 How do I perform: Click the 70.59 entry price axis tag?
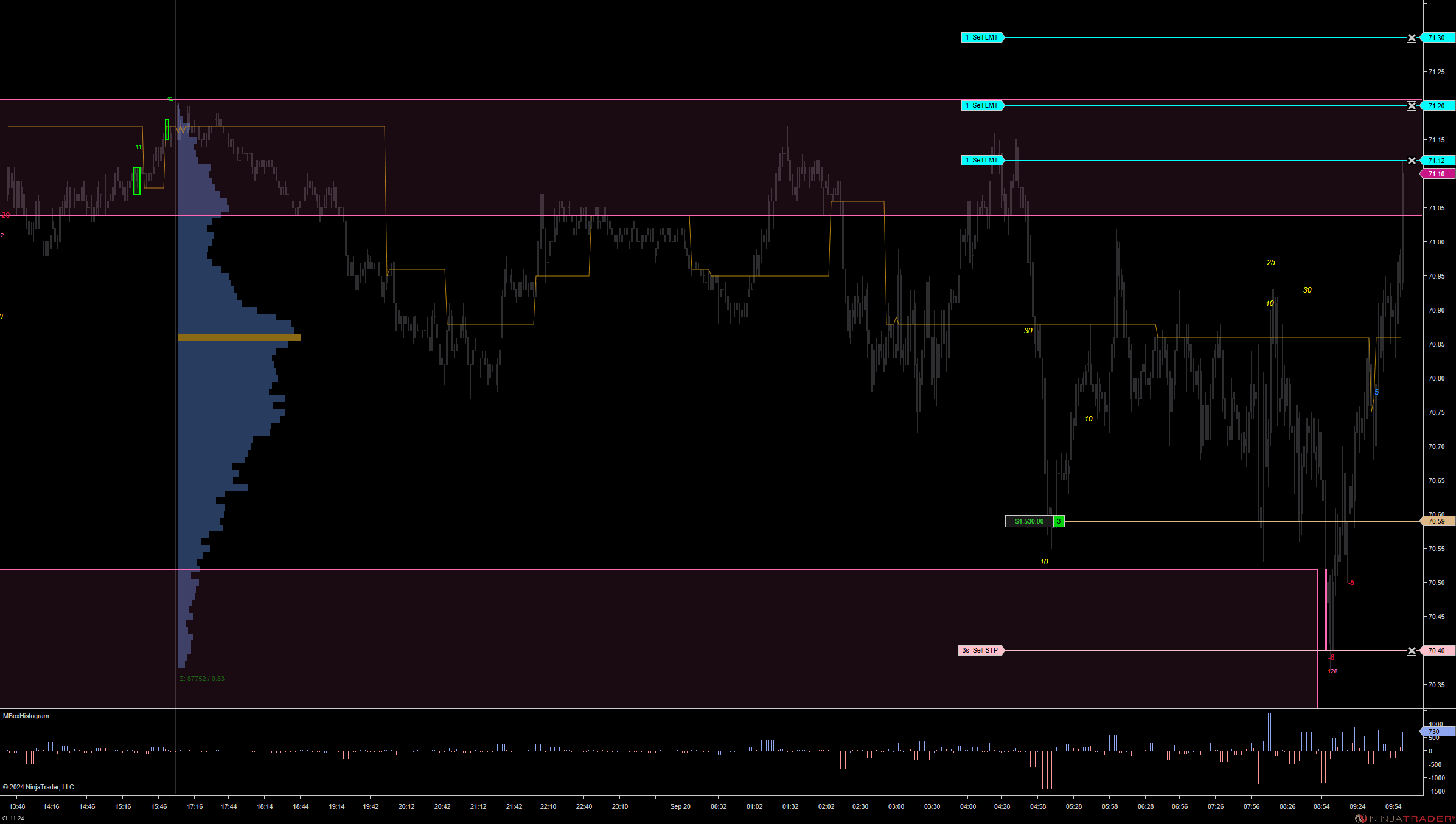[x=1437, y=521]
